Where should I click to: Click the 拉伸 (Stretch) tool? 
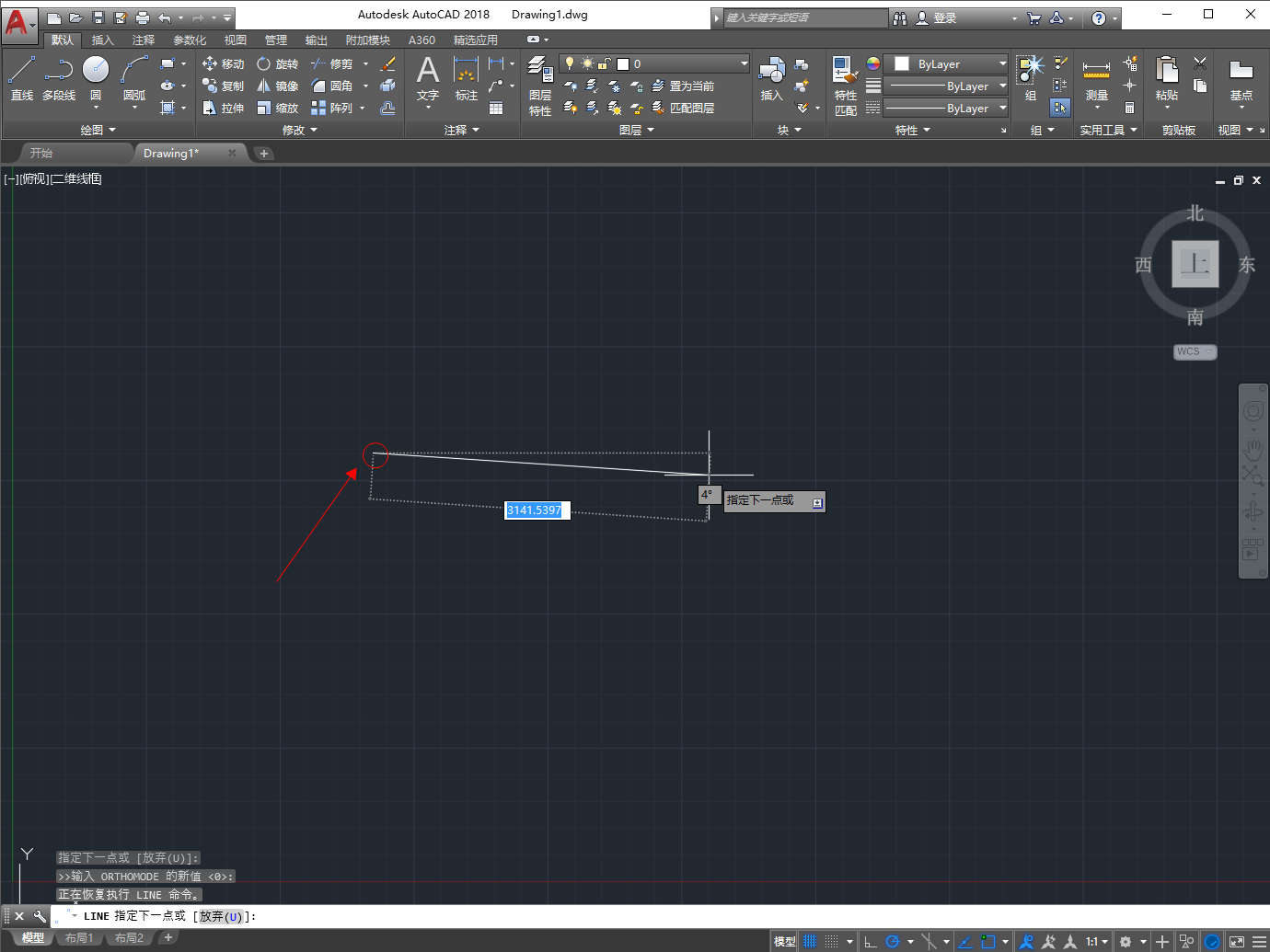223,108
